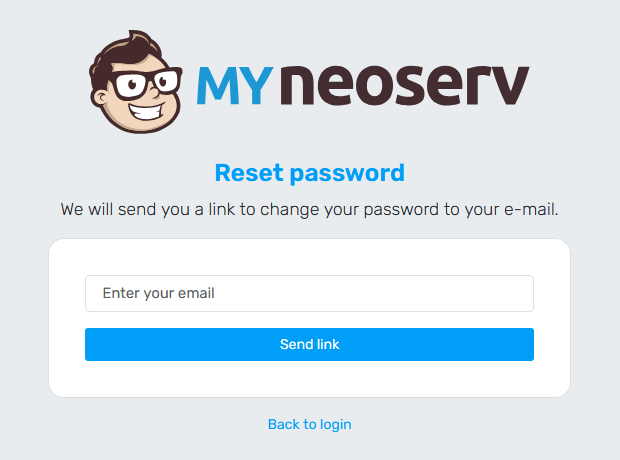This screenshot has width=620, height=460.
Task: Click the "We will send you a link" description
Action: click(x=309, y=210)
